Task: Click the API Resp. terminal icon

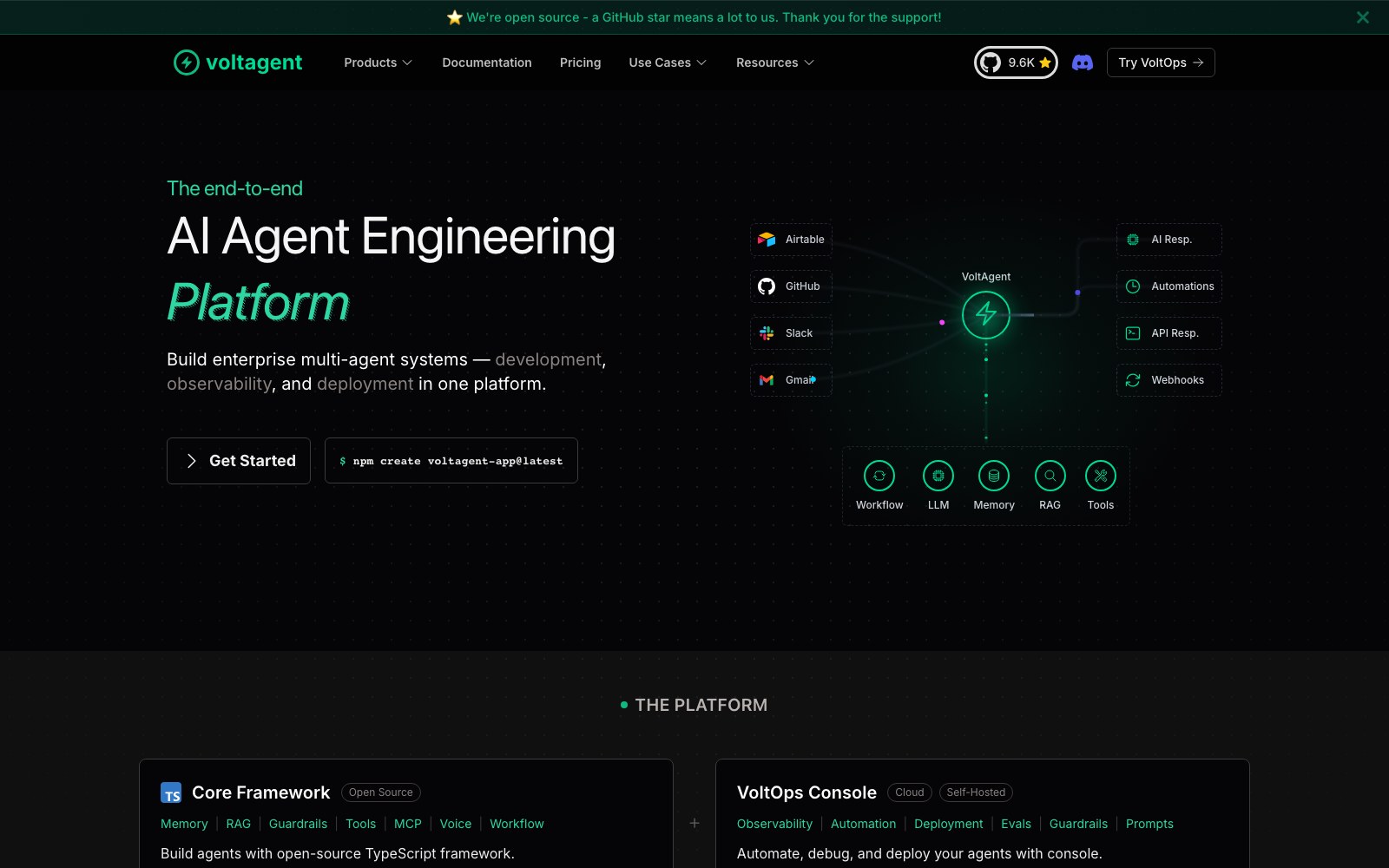Action: click(x=1133, y=333)
